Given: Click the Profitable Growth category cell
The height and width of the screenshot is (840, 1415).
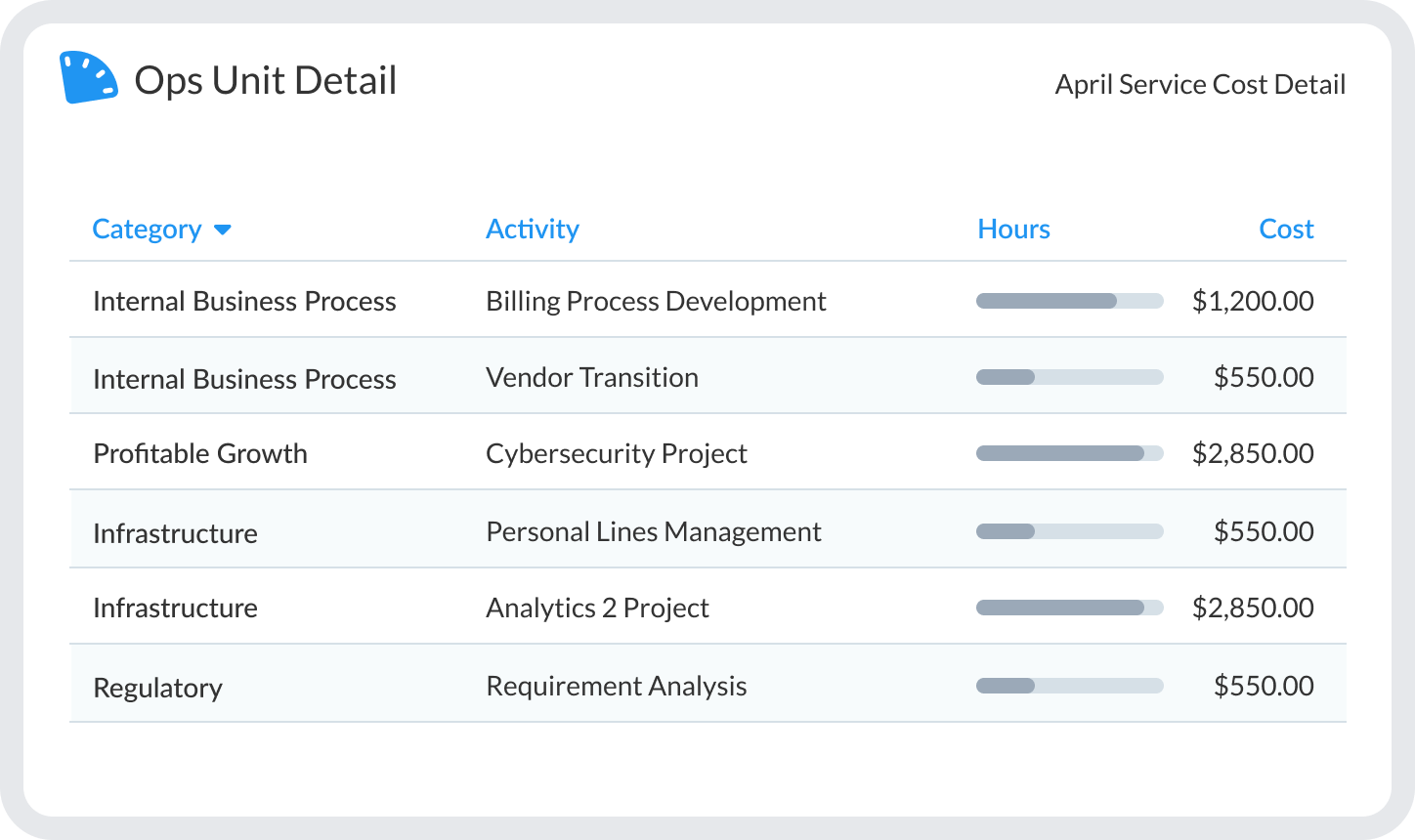Looking at the screenshot, I should [x=200, y=453].
